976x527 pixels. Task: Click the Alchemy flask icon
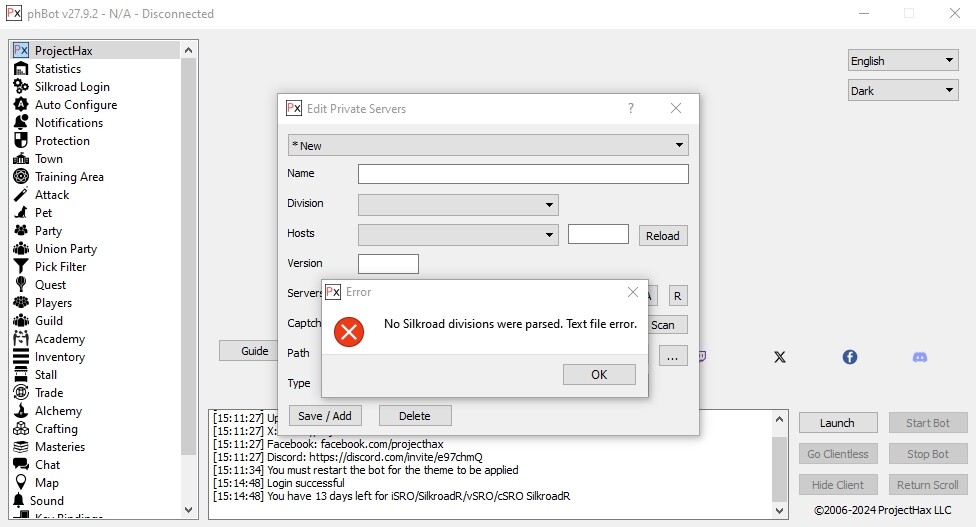pos(21,411)
